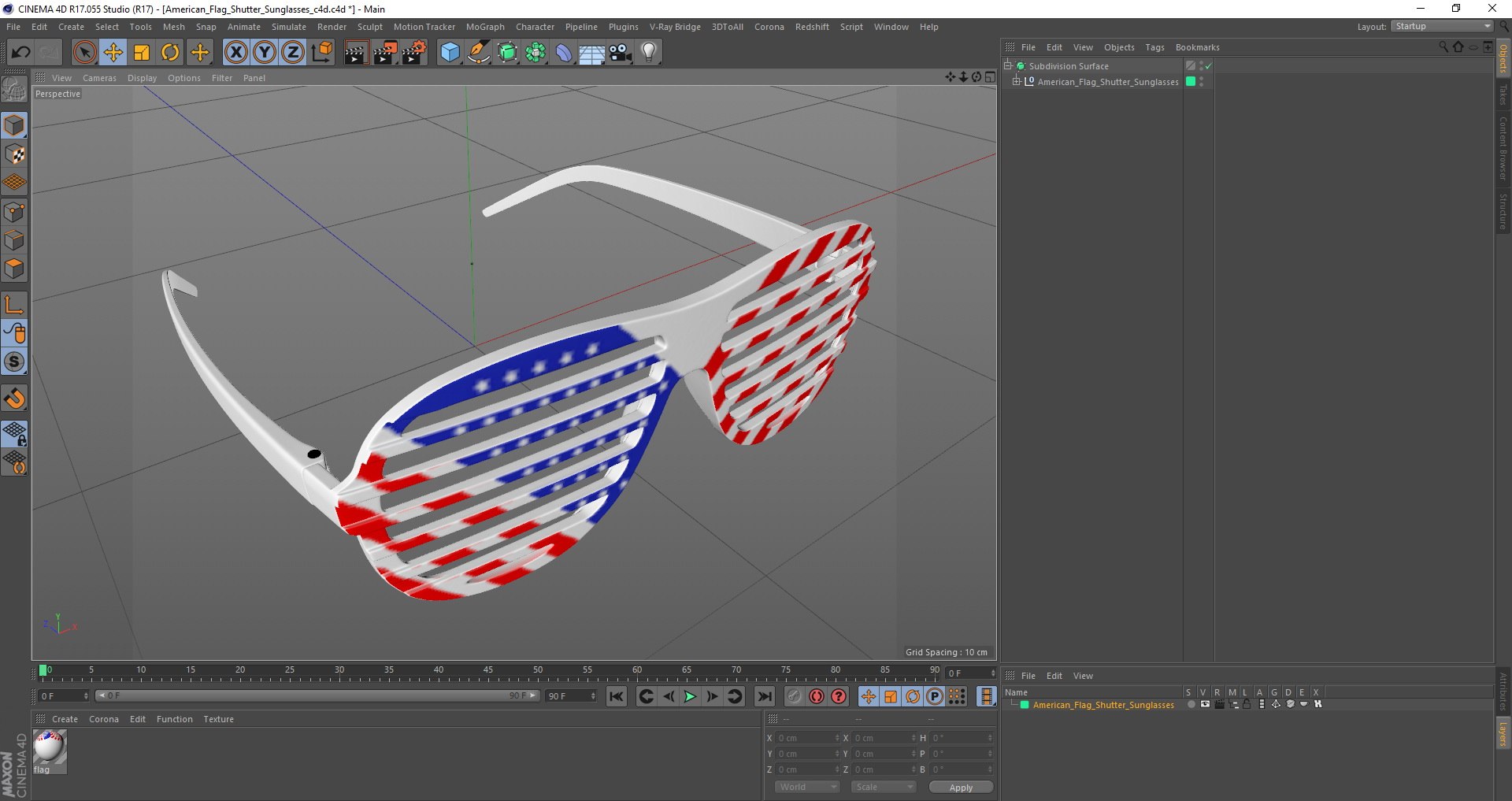Screen dimensions: 1512x801
Task: Open the Deformer objects icon
Action: pos(564,53)
